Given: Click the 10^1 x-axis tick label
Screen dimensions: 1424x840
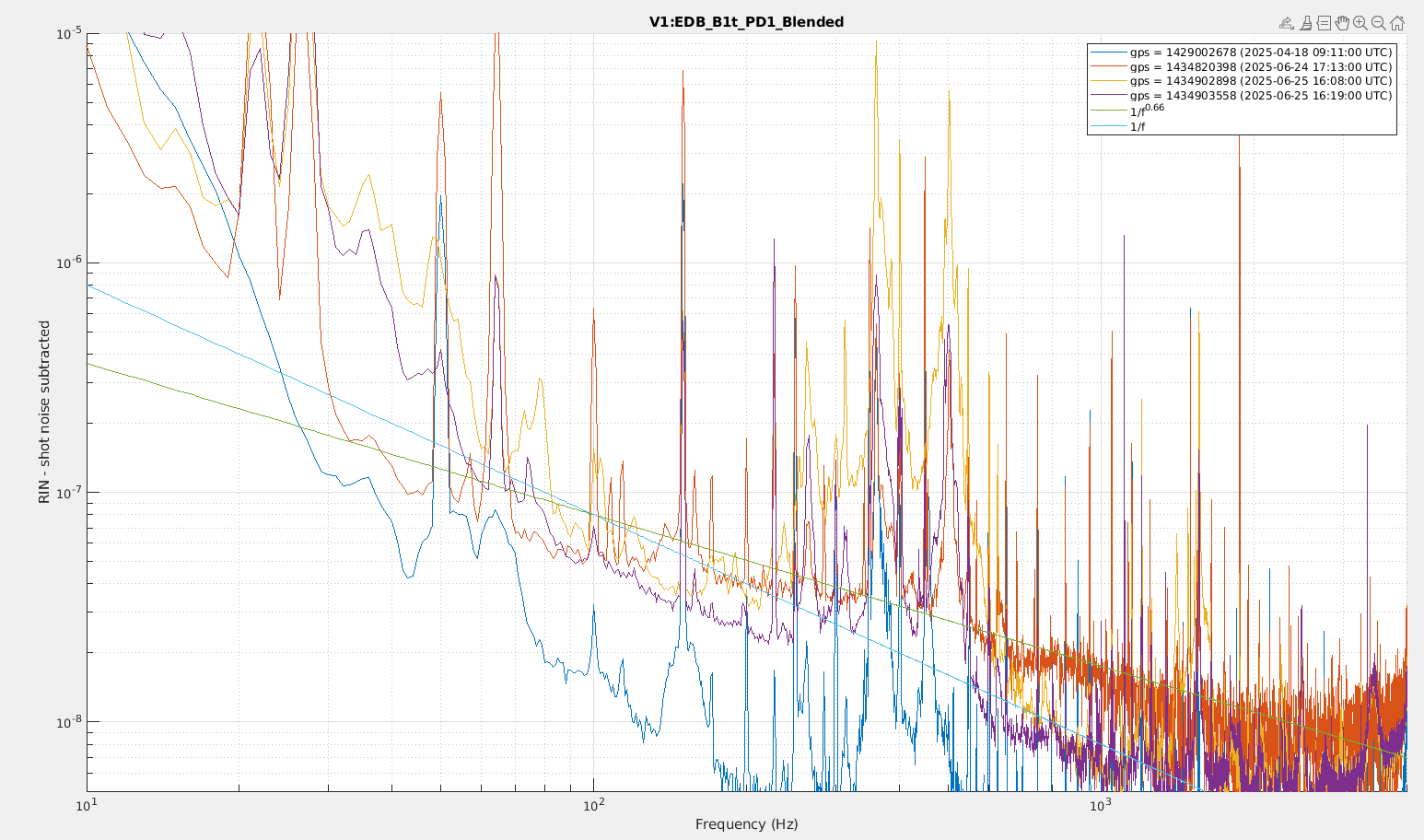Looking at the screenshot, I should 88,804.
